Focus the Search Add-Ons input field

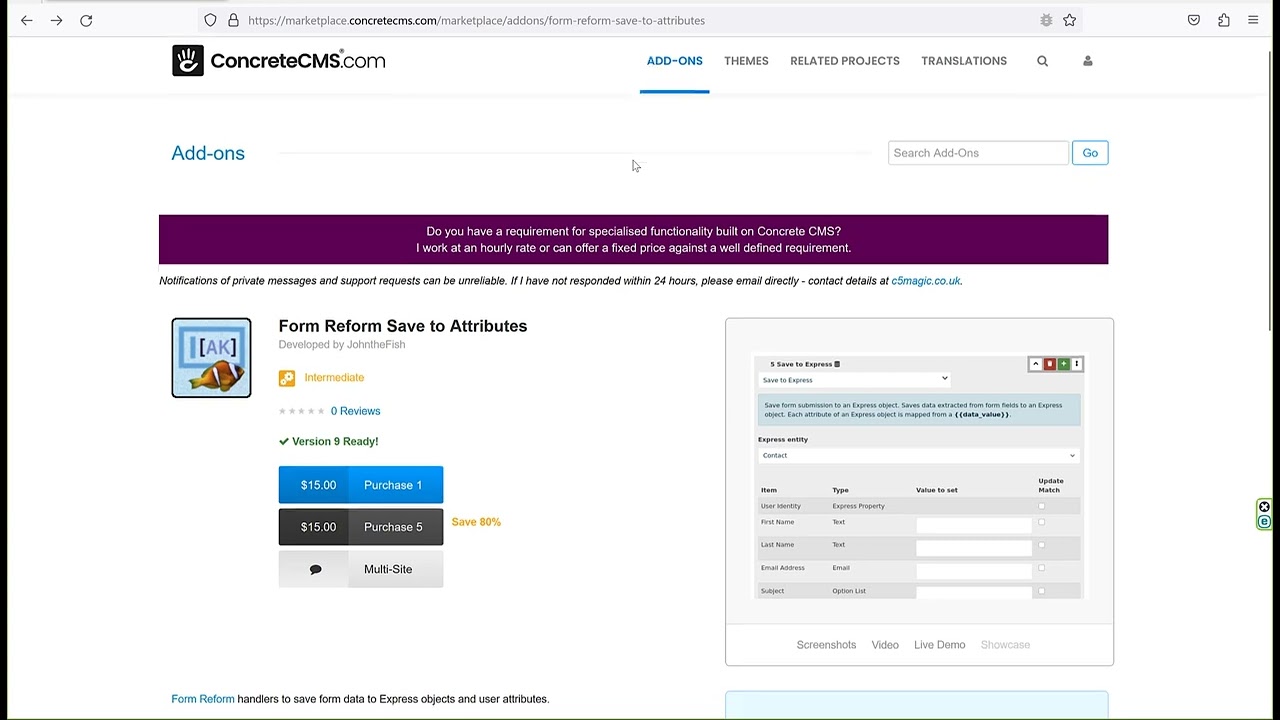978,153
